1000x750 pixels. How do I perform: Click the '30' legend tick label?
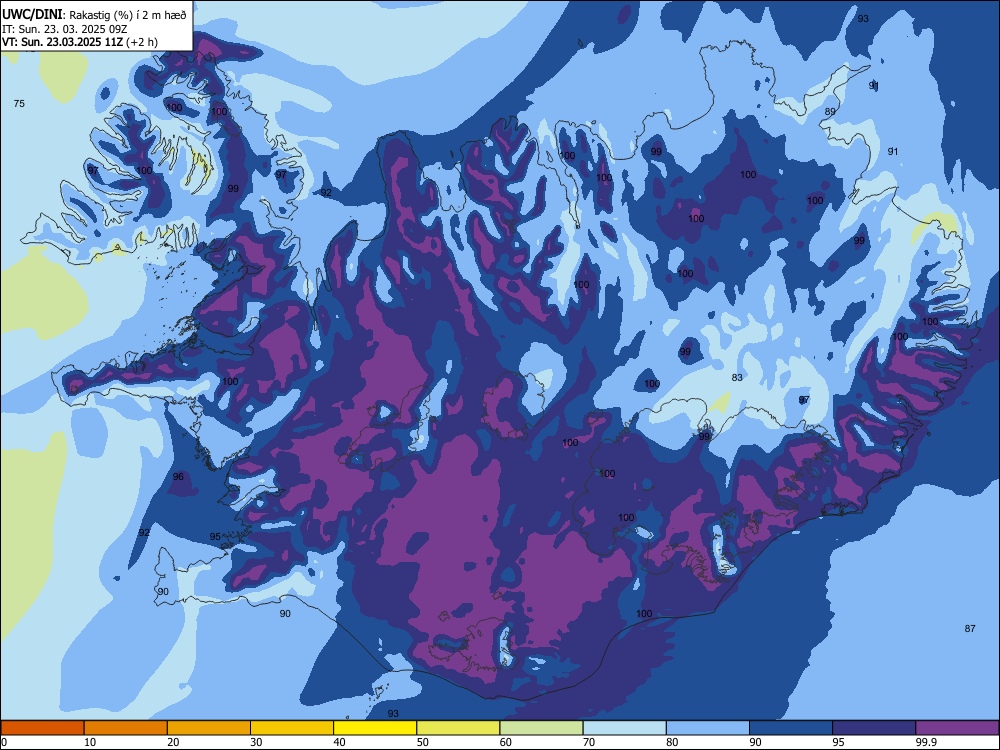(256, 742)
